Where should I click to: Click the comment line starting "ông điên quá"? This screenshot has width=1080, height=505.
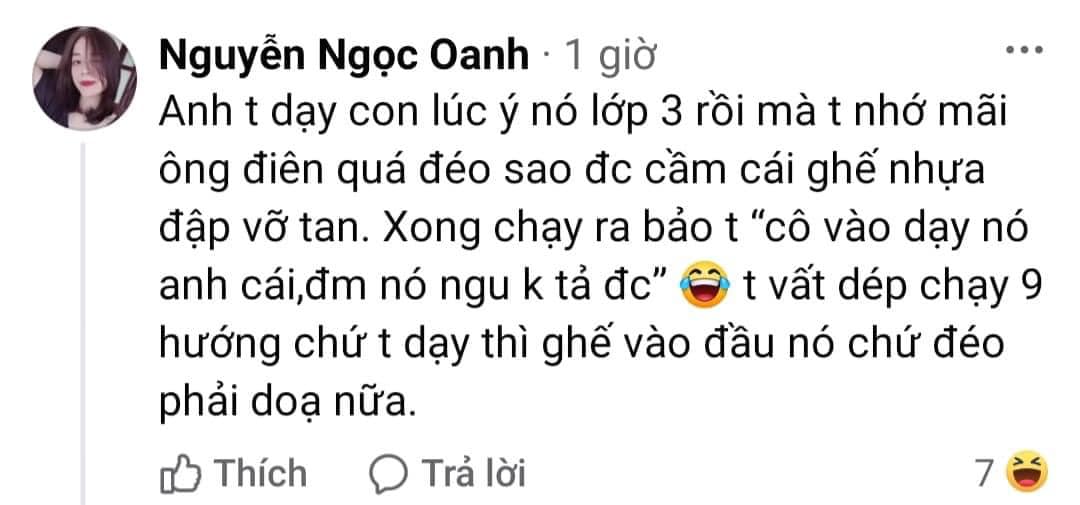(x=572, y=172)
